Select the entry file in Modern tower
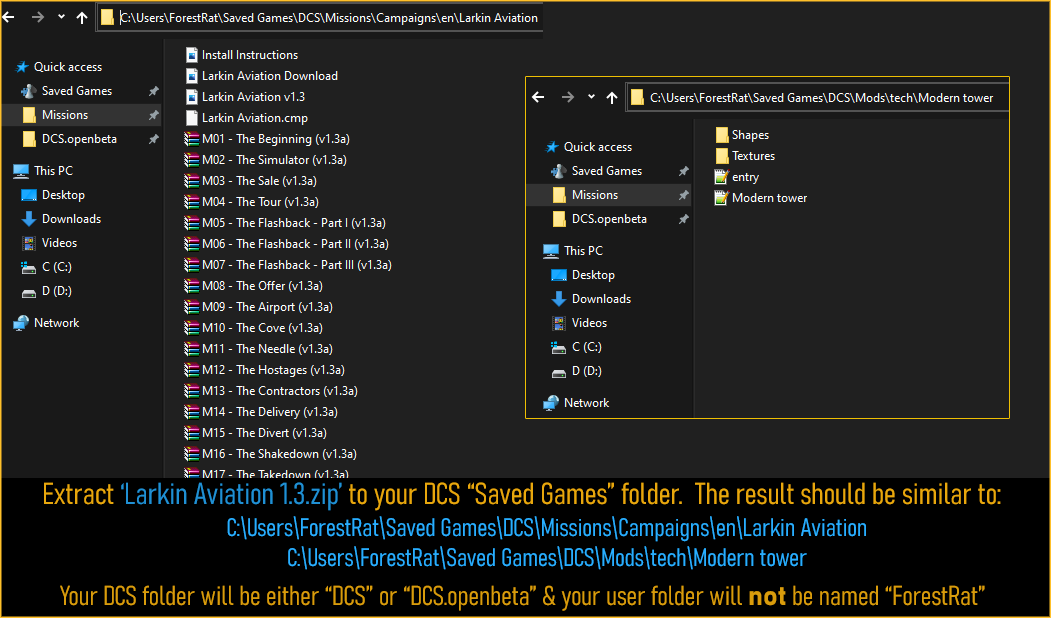The image size is (1051, 618). [x=745, y=177]
